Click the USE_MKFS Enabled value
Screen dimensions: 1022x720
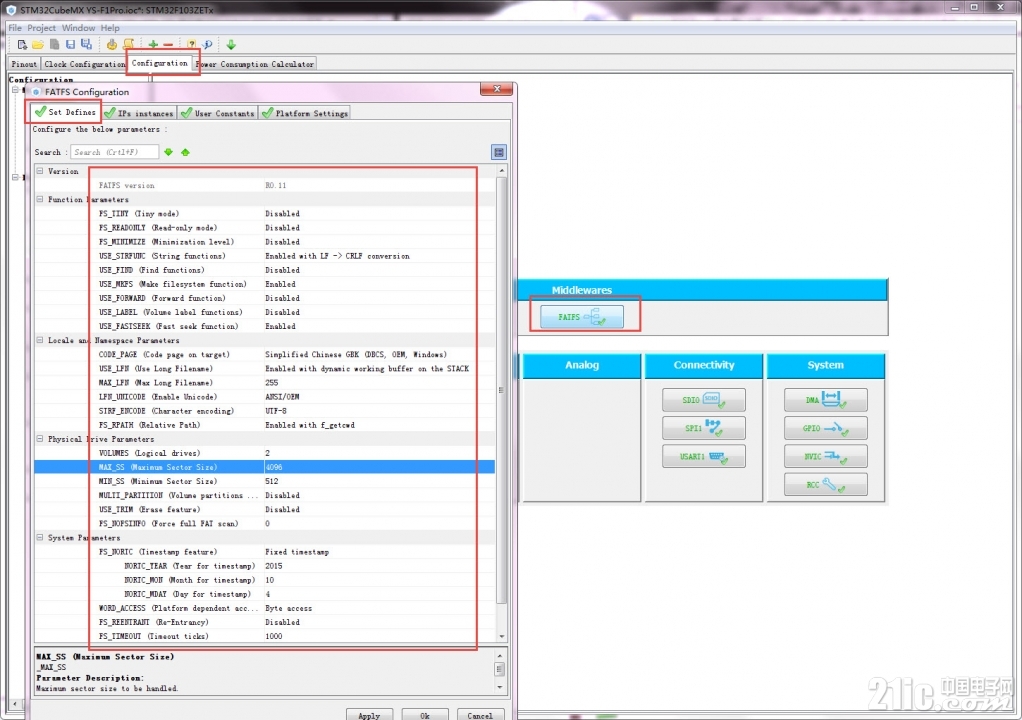click(280, 284)
